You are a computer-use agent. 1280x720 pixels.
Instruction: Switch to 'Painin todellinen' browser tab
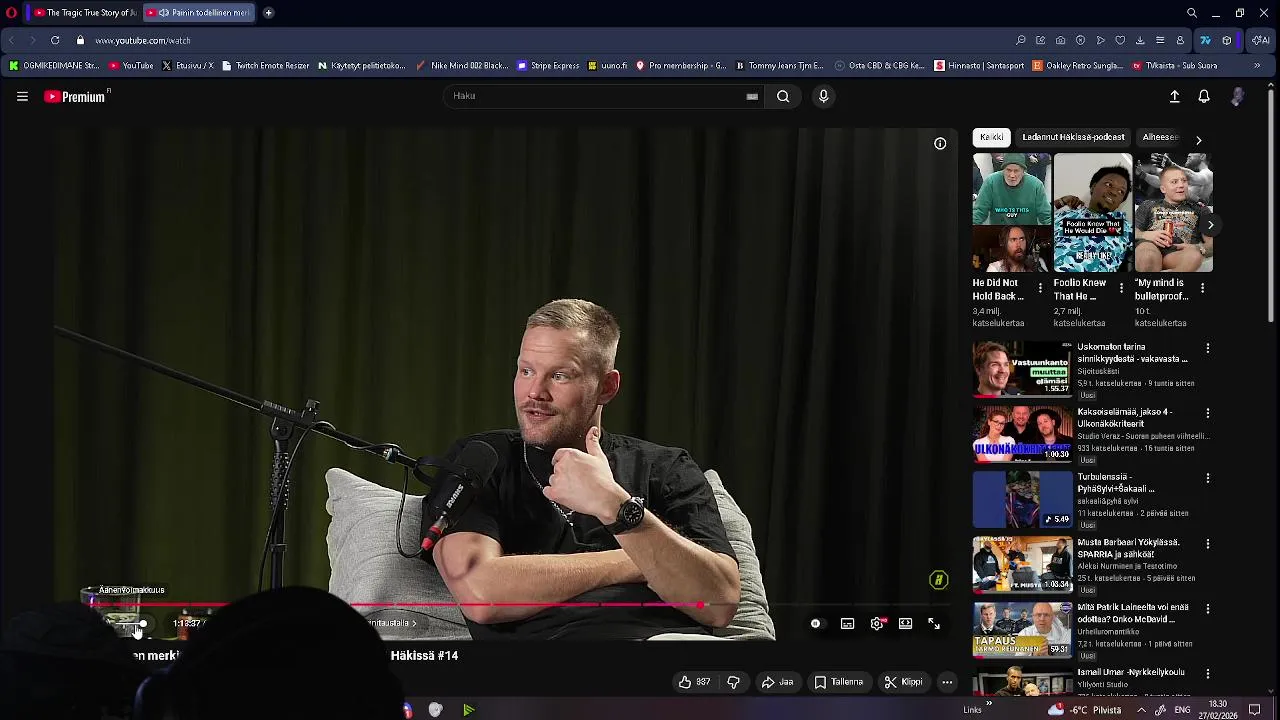(x=198, y=13)
